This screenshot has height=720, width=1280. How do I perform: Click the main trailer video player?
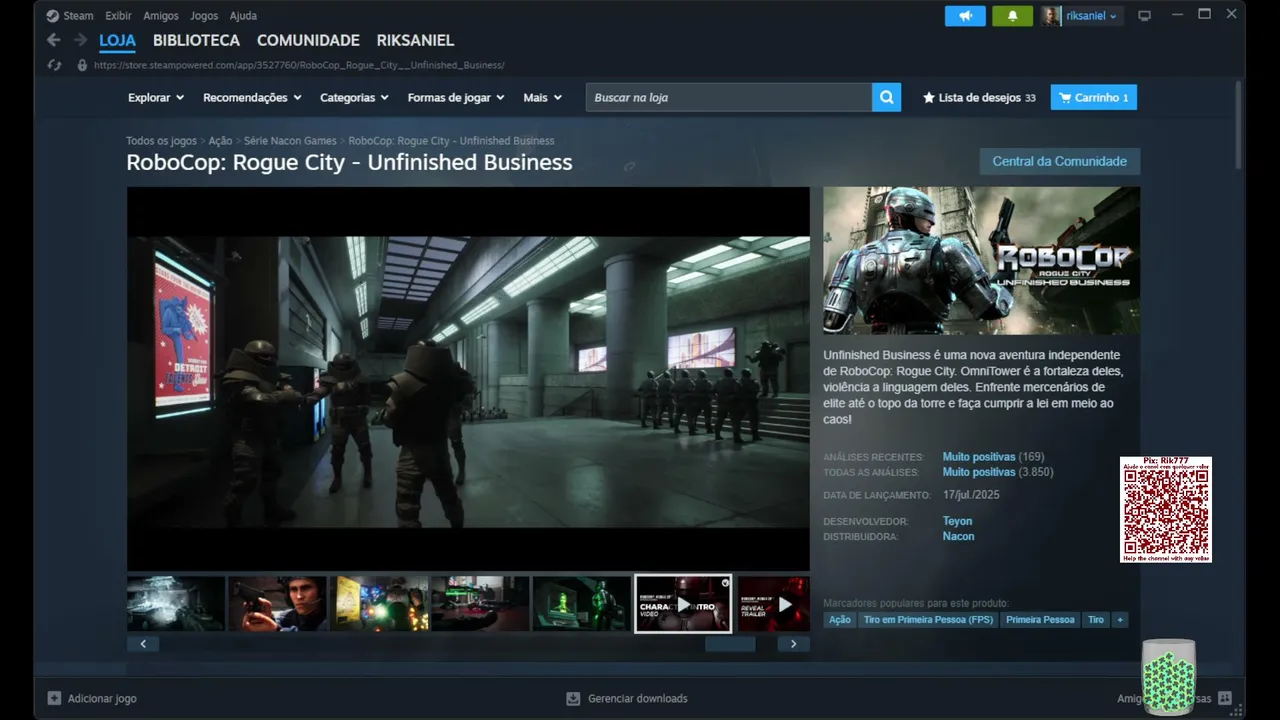pyautogui.click(x=468, y=379)
